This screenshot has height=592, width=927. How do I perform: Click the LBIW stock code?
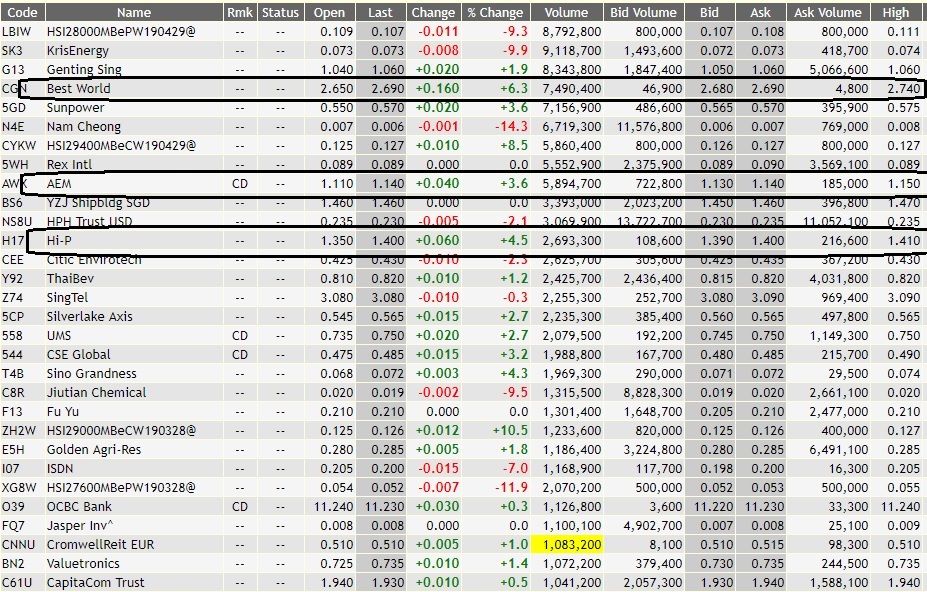click(x=16, y=32)
